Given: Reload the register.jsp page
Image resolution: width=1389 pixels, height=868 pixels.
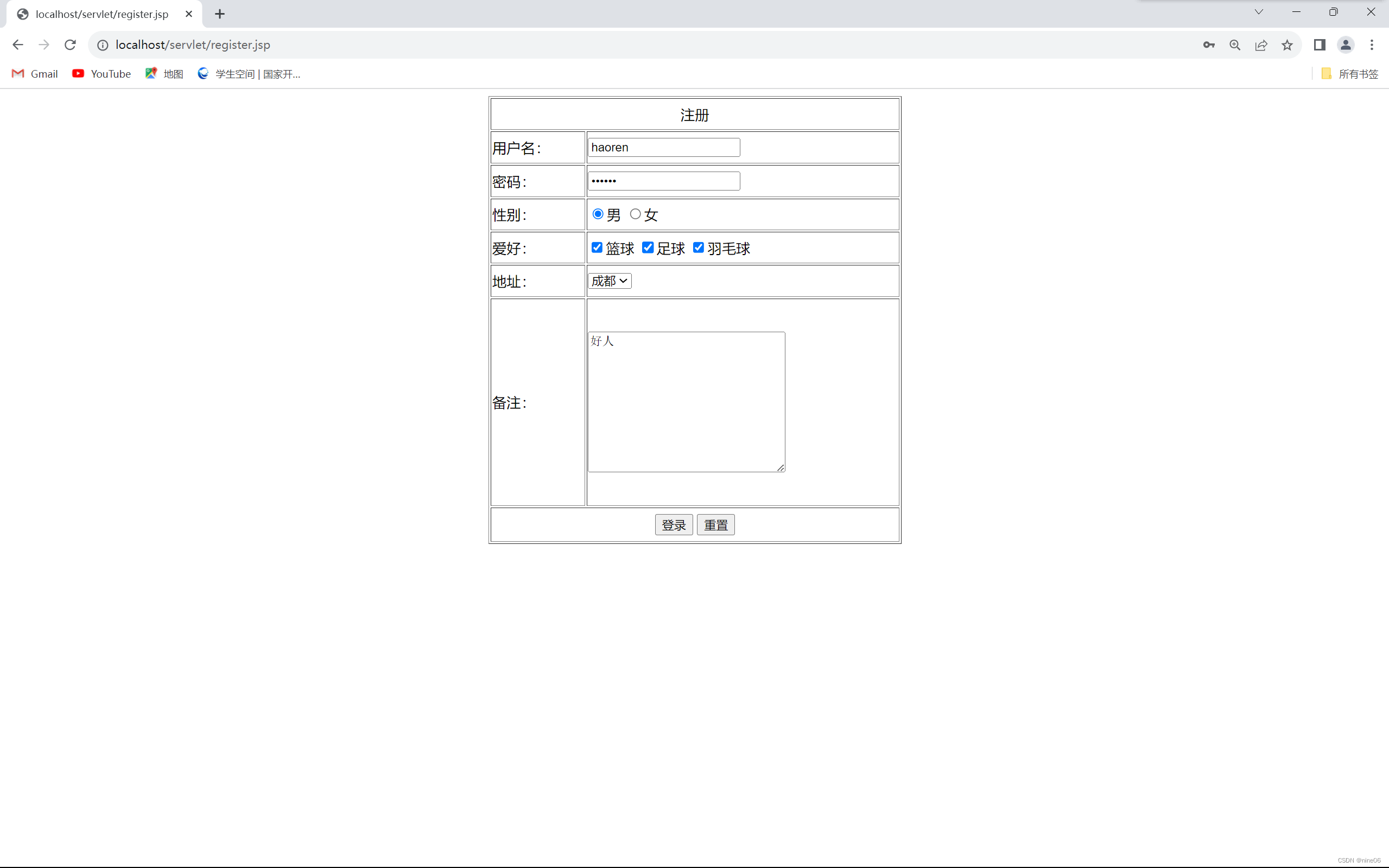Looking at the screenshot, I should [70, 45].
